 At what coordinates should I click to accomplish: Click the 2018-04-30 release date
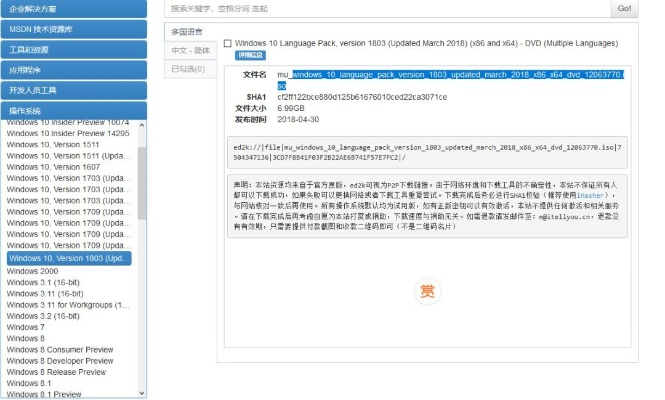298,120
